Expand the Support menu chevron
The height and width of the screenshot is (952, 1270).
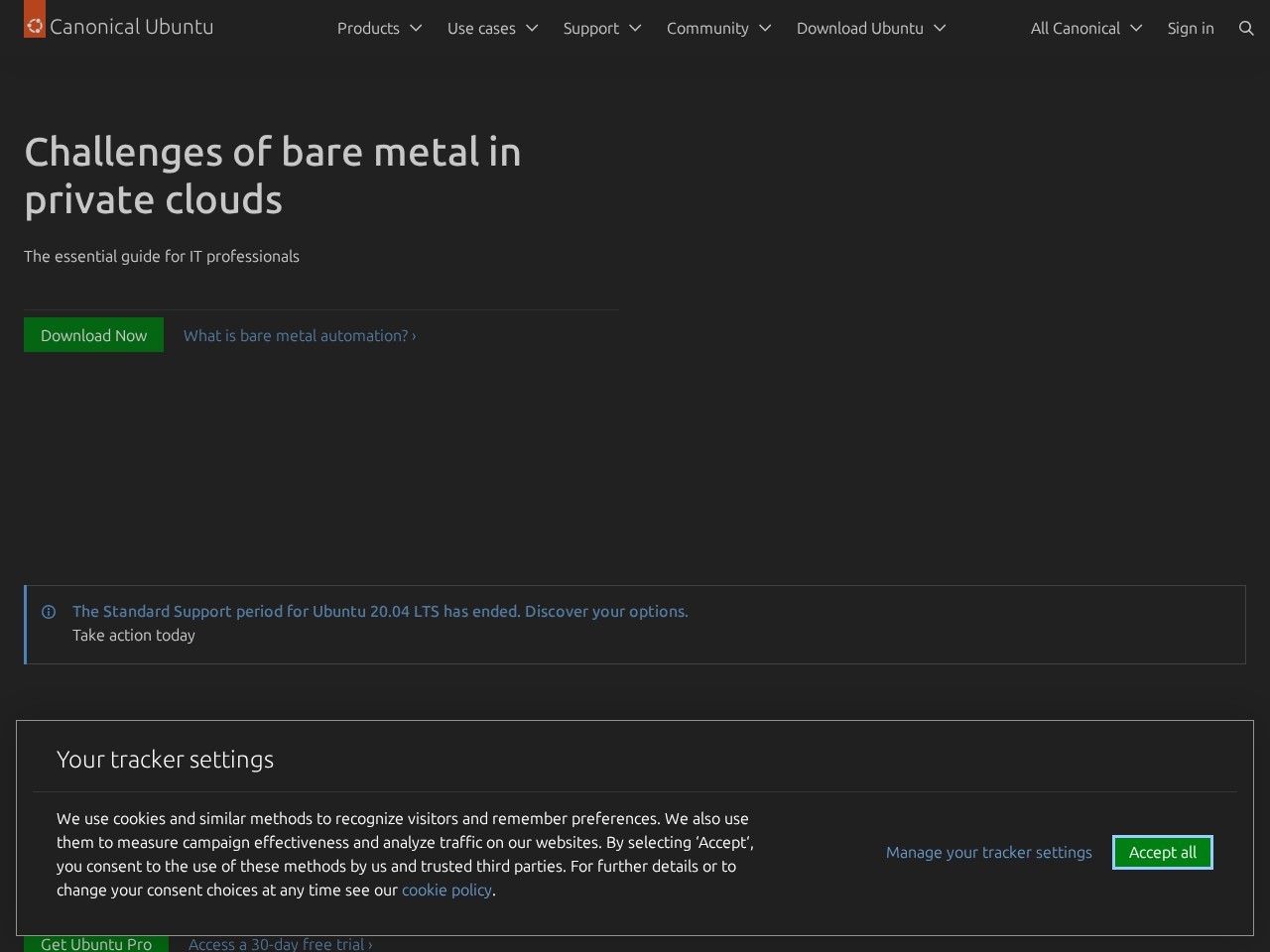tap(635, 28)
